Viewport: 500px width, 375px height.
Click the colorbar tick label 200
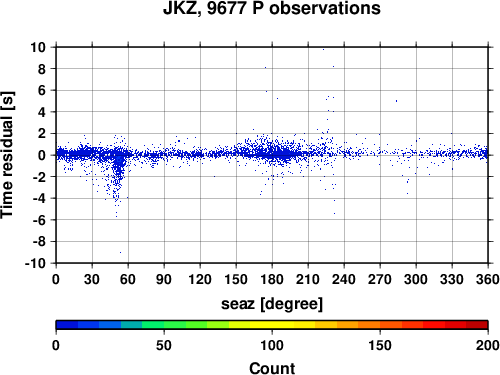(488, 345)
